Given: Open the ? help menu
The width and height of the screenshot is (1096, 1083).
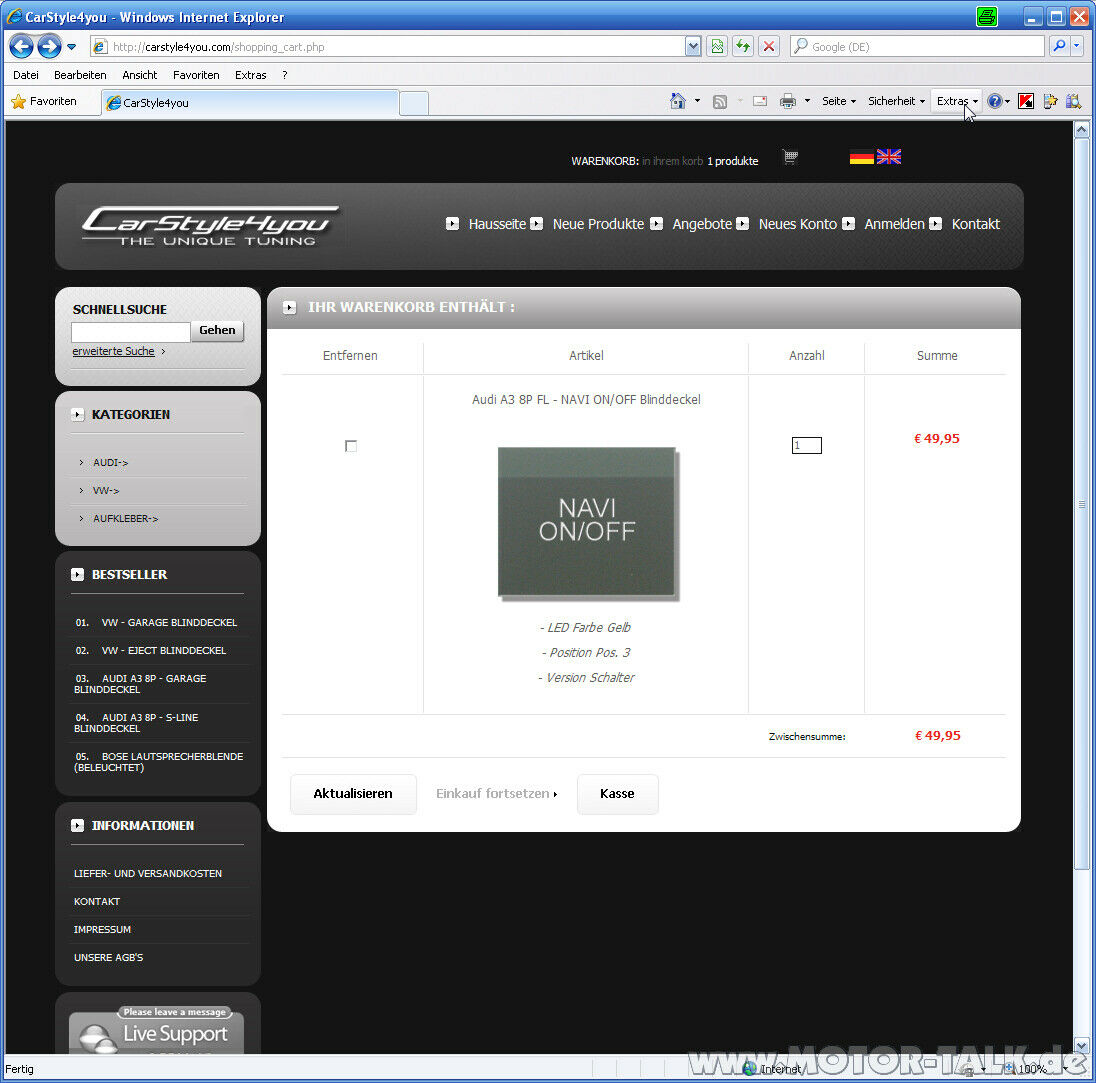Looking at the screenshot, I should (285, 75).
